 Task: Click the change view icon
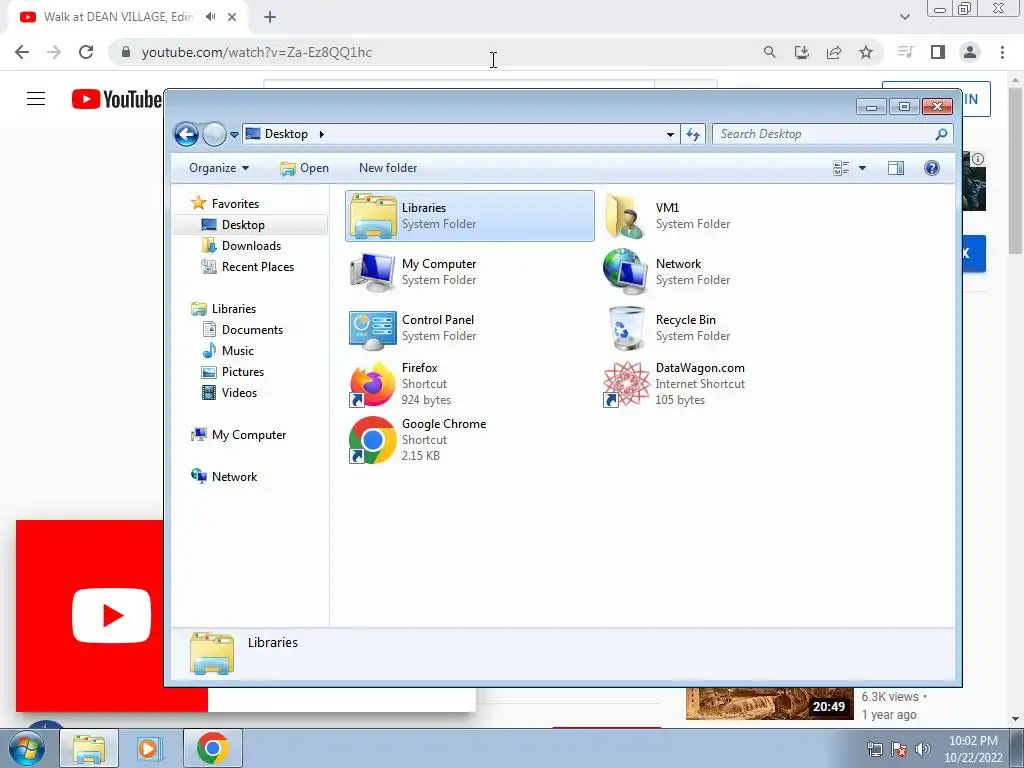(842, 168)
